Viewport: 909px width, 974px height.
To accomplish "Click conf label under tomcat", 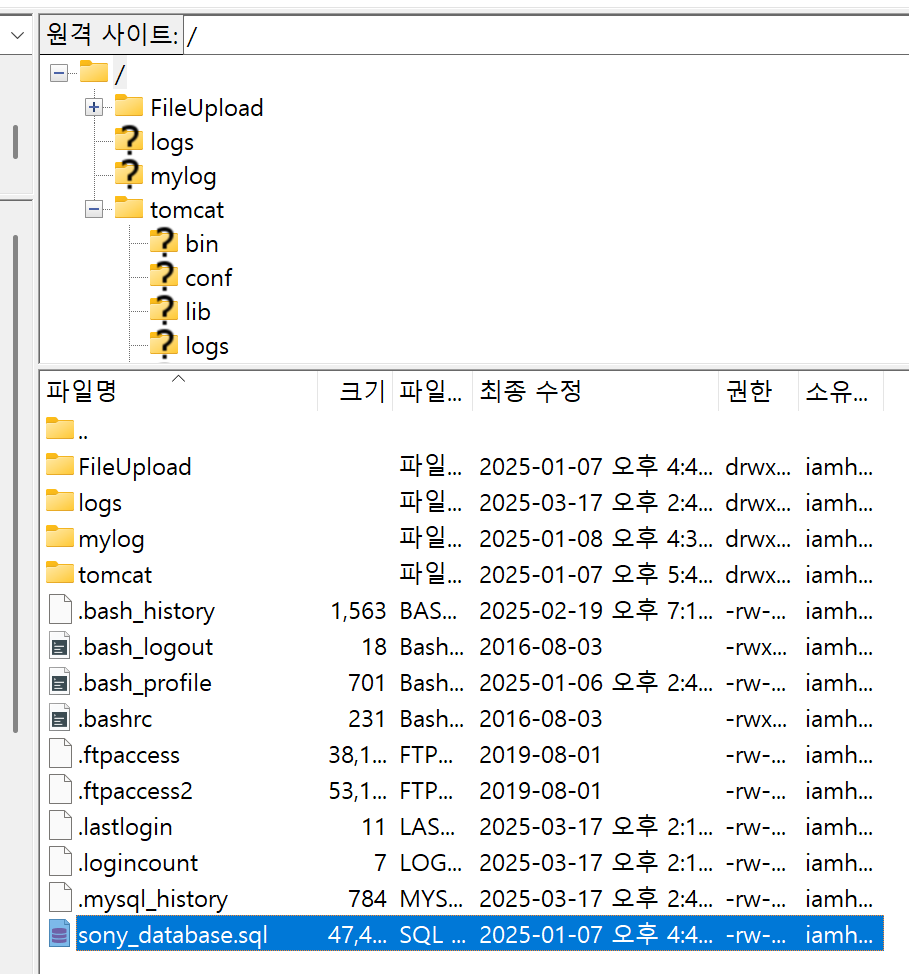I will pyautogui.click(x=208, y=278).
